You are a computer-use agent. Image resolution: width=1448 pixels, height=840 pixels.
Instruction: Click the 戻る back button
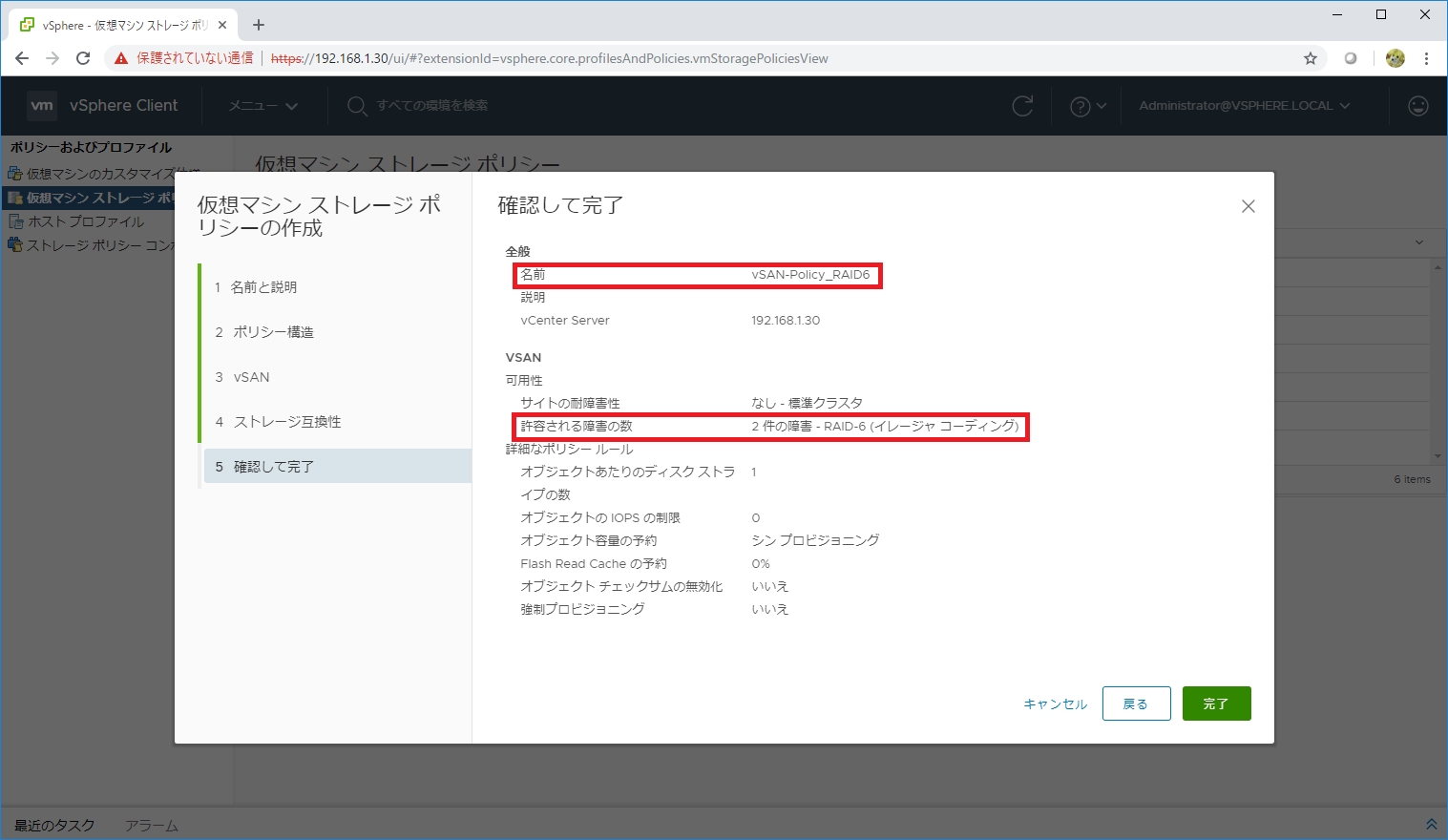point(1136,703)
